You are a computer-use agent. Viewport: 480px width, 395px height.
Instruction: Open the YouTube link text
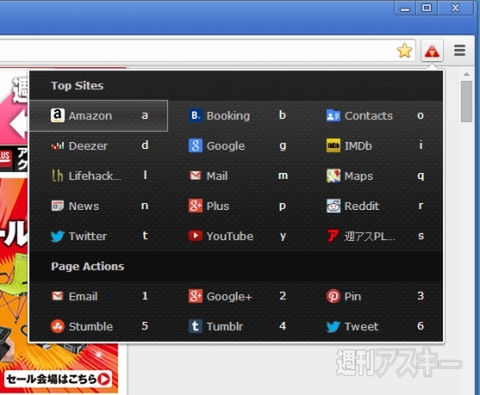point(230,236)
